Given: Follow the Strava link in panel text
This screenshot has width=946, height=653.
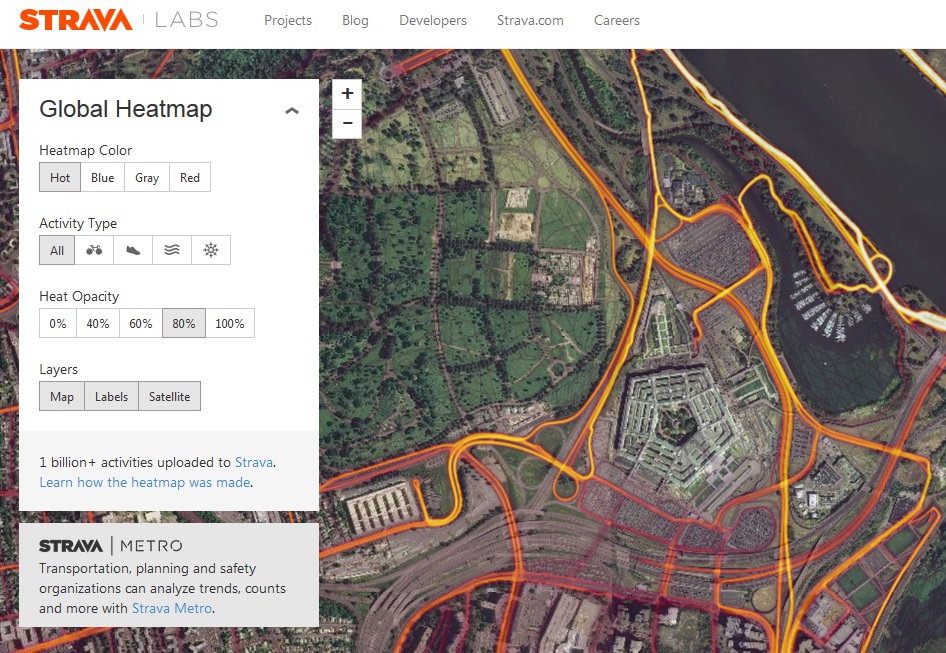Looking at the screenshot, I should pyautogui.click(x=253, y=462).
